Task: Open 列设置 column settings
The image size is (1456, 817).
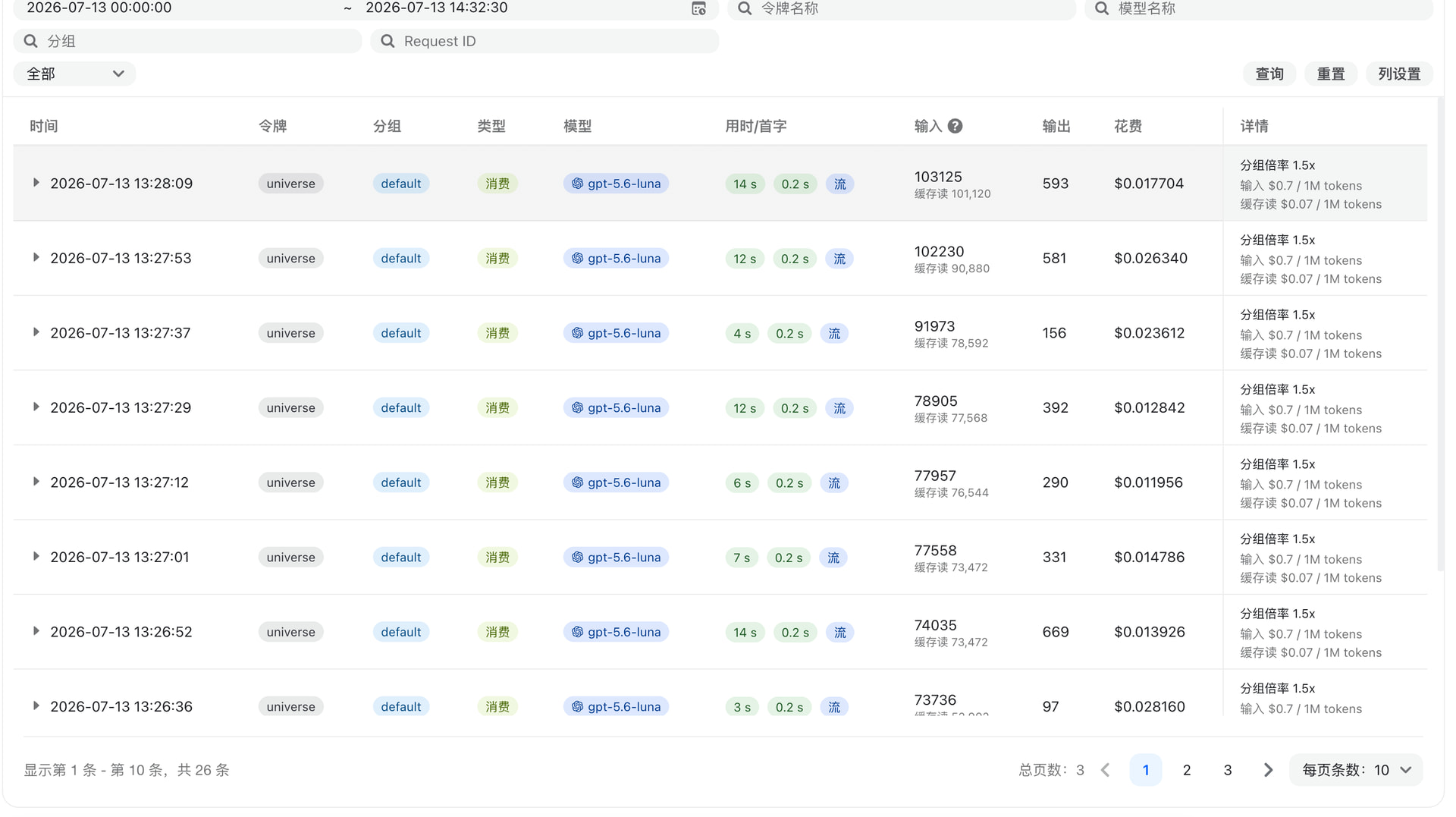Action: [x=1399, y=74]
